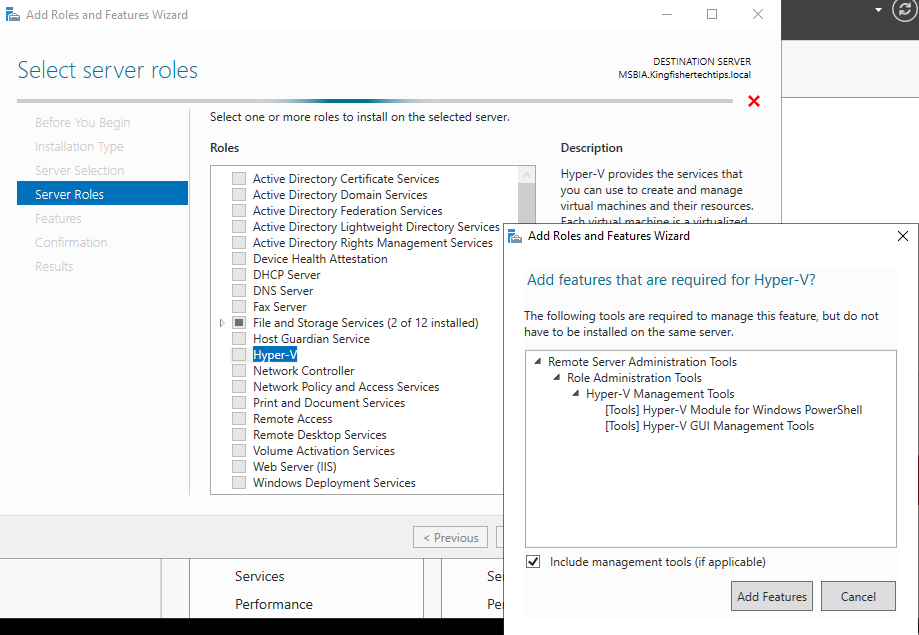This screenshot has height=635, width=919.
Task: Select Active Directory Rights Management Services text
Action: pyautogui.click(x=373, y=243)
